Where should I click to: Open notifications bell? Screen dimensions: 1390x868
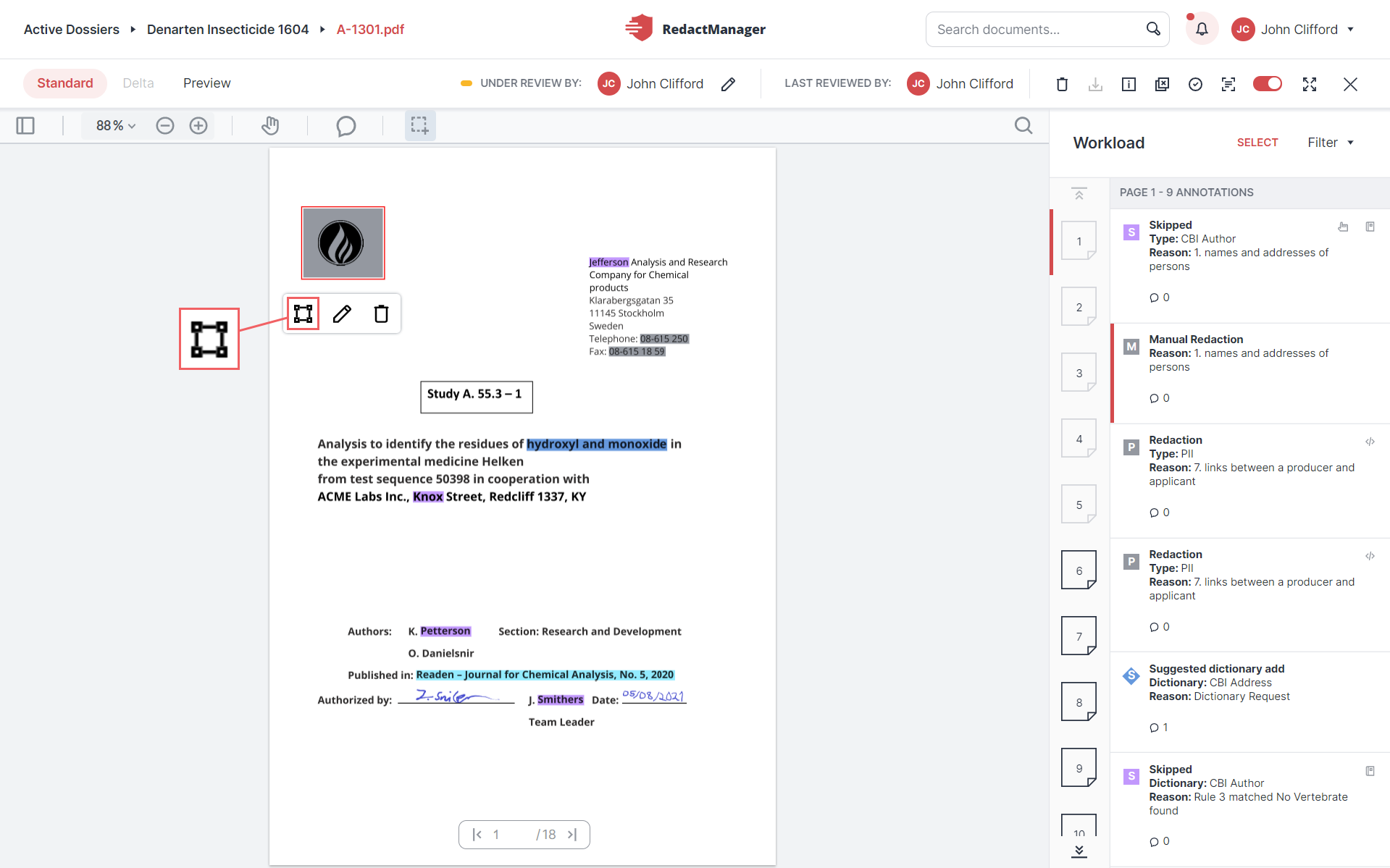pos(1202,30)
